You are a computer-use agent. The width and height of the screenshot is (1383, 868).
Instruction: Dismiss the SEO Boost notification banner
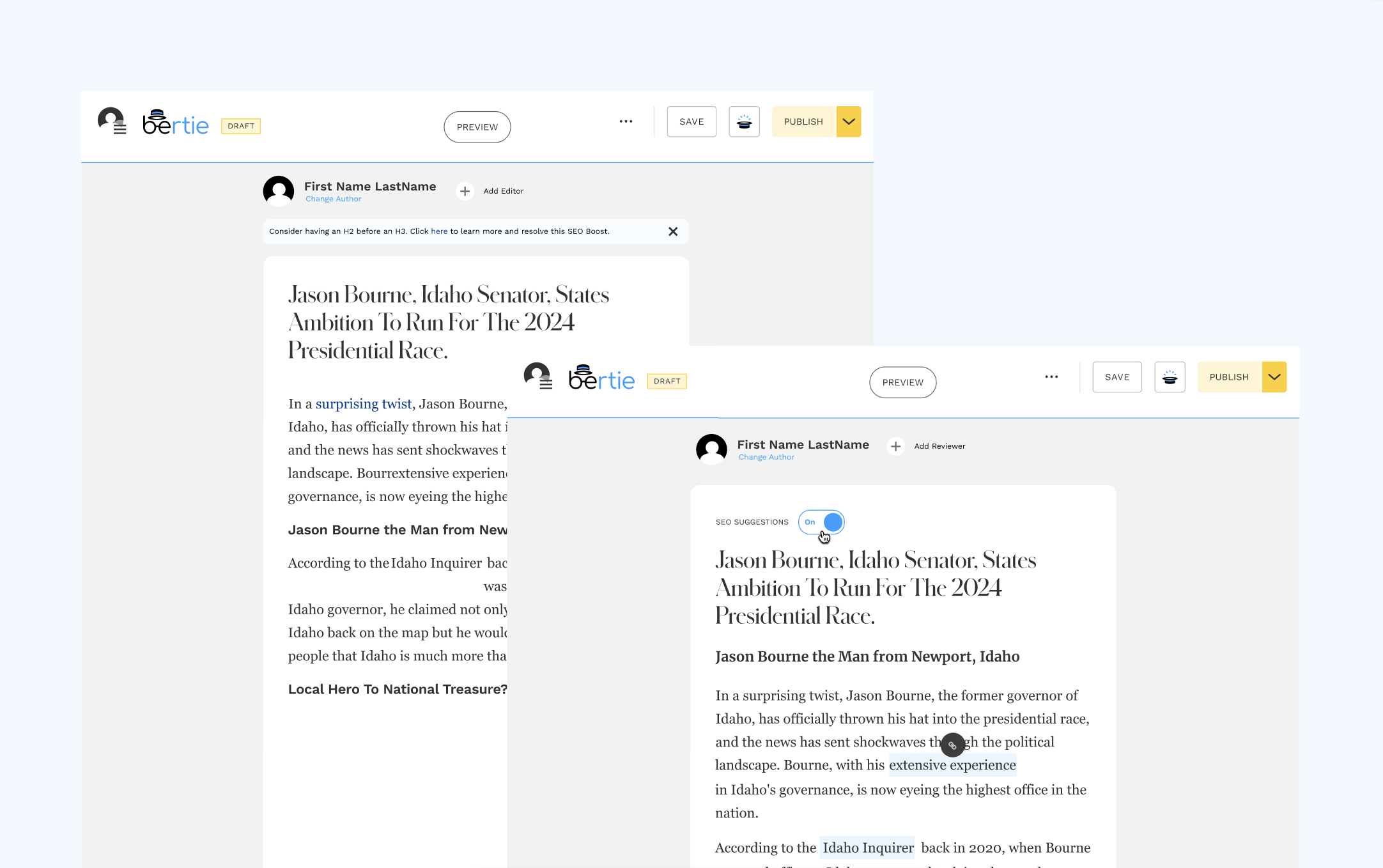(x=673, y=231)
